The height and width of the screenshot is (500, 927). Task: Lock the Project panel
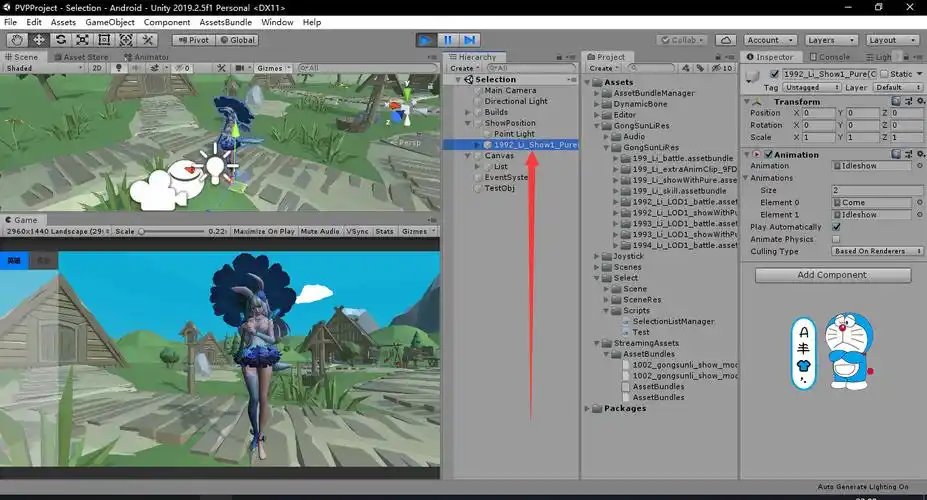coord(718,57)
